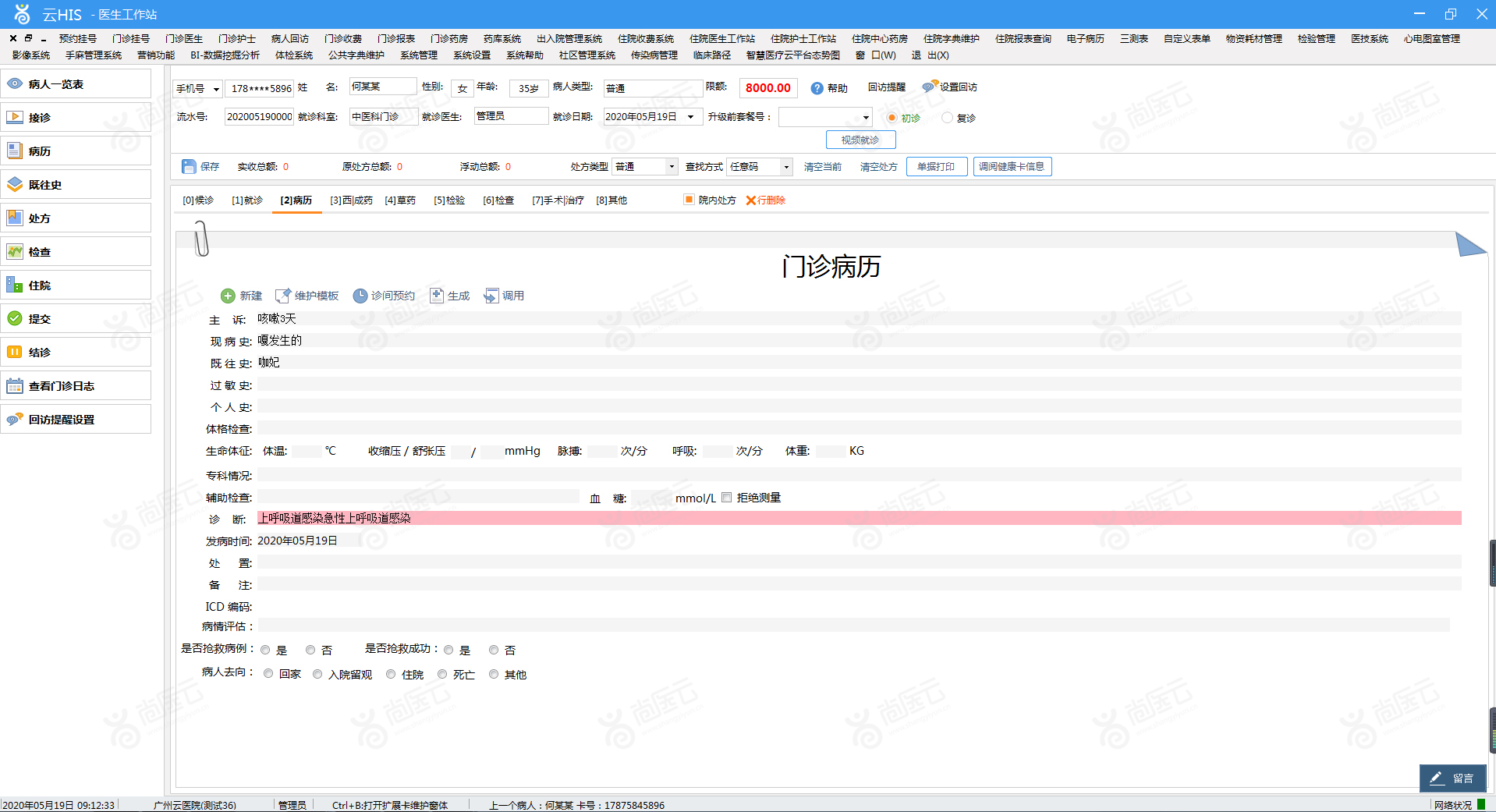1496x812 pixels.
Task: Select the 复诊 radio button
Action: pyautogui.click(x=947, y=118)
